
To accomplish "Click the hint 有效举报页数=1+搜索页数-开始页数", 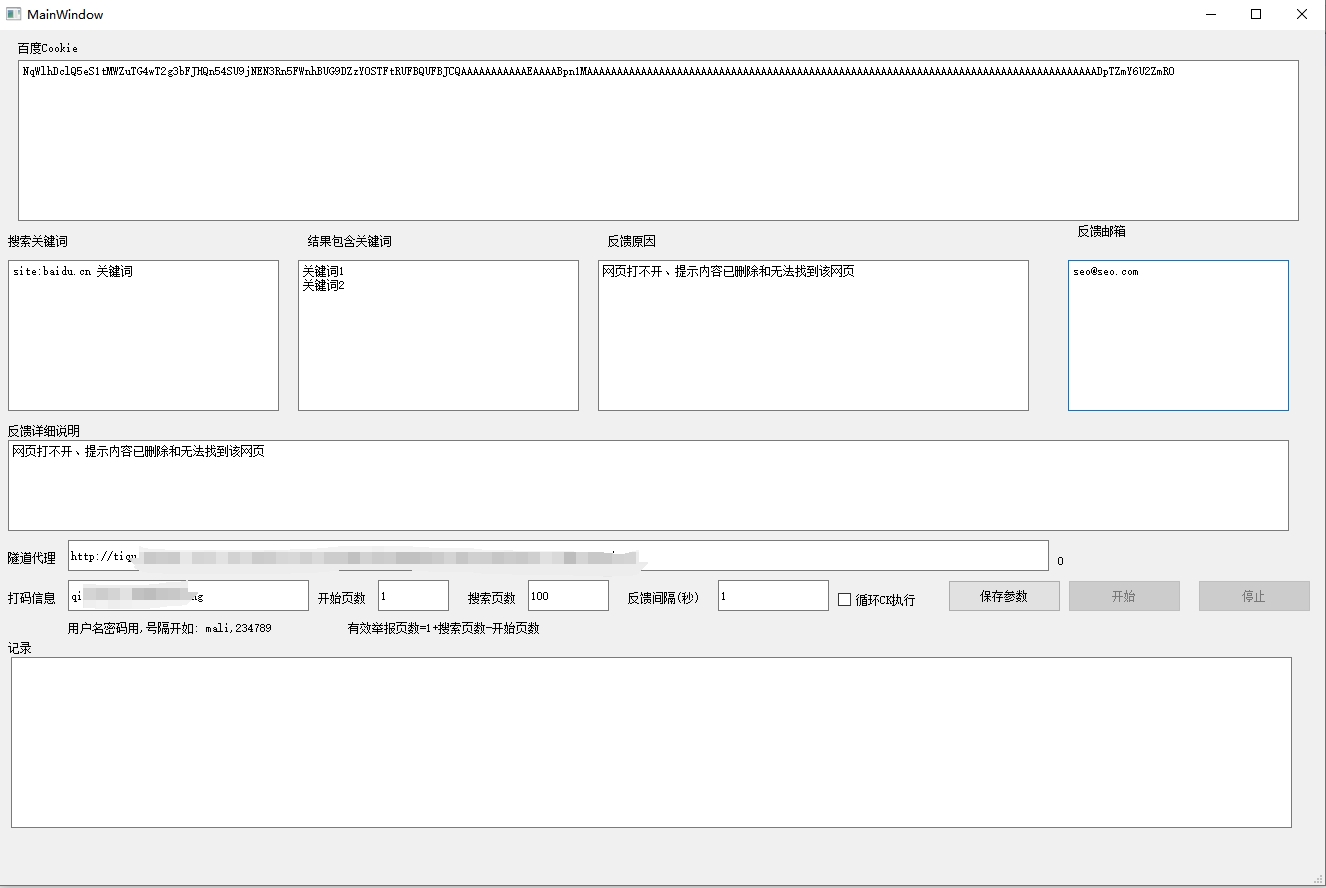I will pos(443,628).
